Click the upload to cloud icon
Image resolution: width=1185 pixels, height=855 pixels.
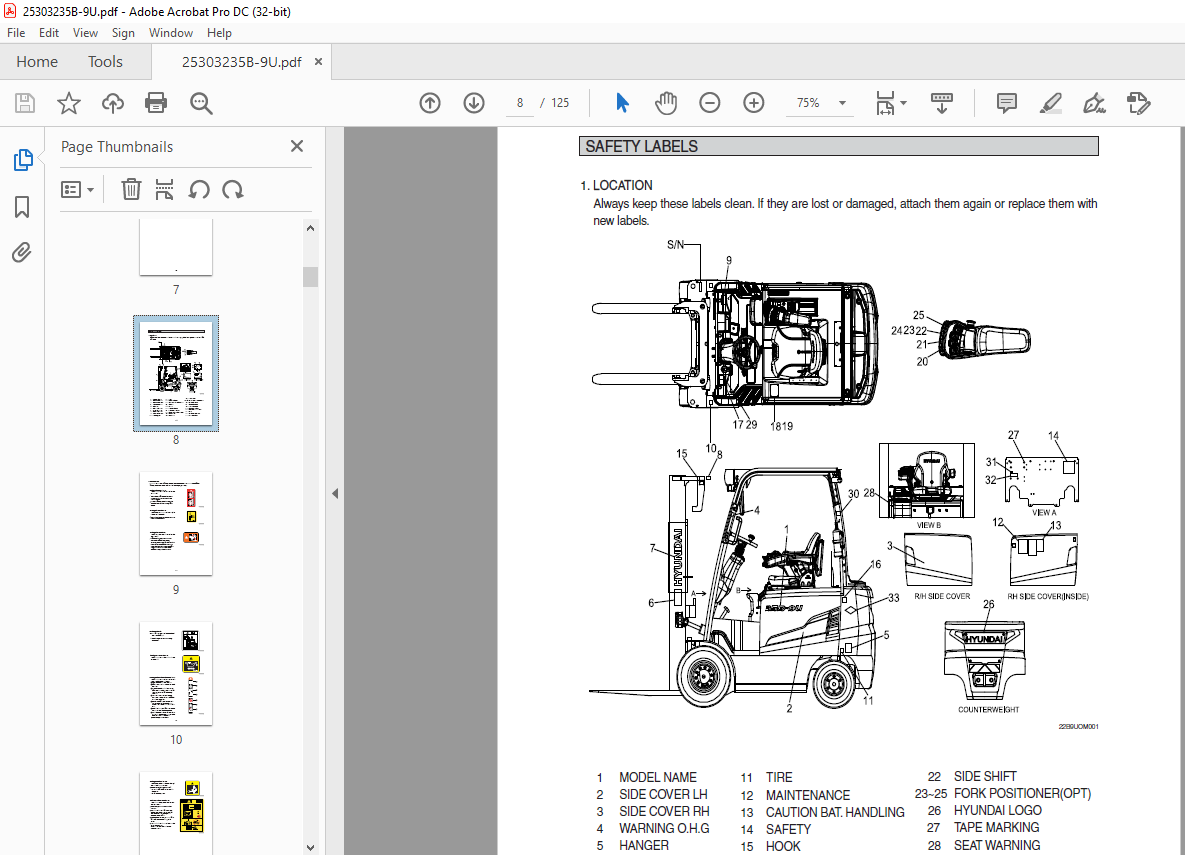click(113, 103)
